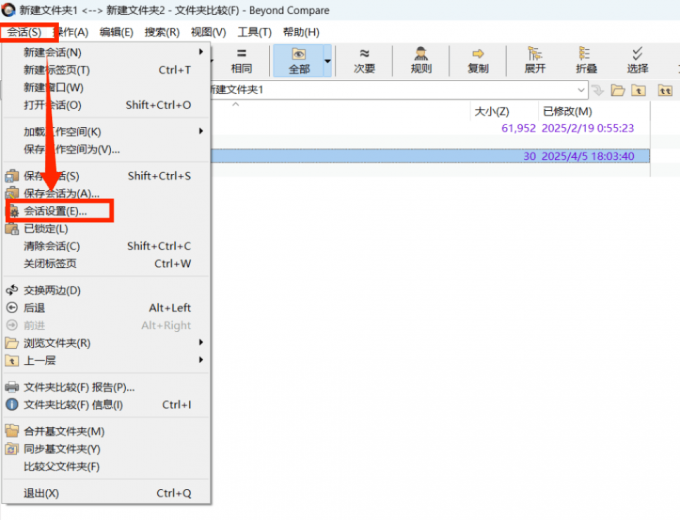Click the 折叠 (Collapse) toolbar icon
Image resolution: width=680 pixels, height=520 pixels.
click(587, 60)
